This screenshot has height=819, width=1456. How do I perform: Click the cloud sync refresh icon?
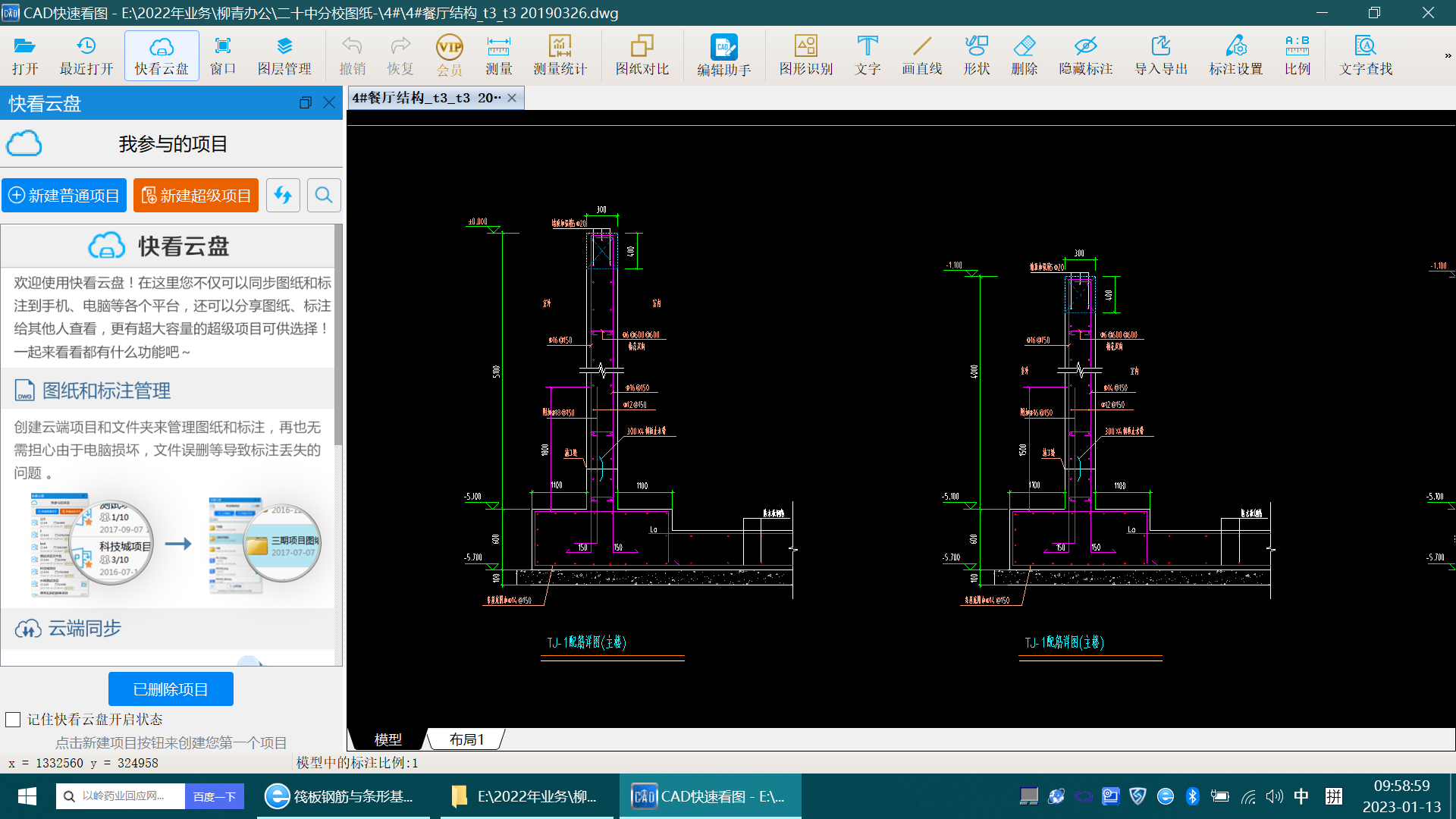click(283, 196)
